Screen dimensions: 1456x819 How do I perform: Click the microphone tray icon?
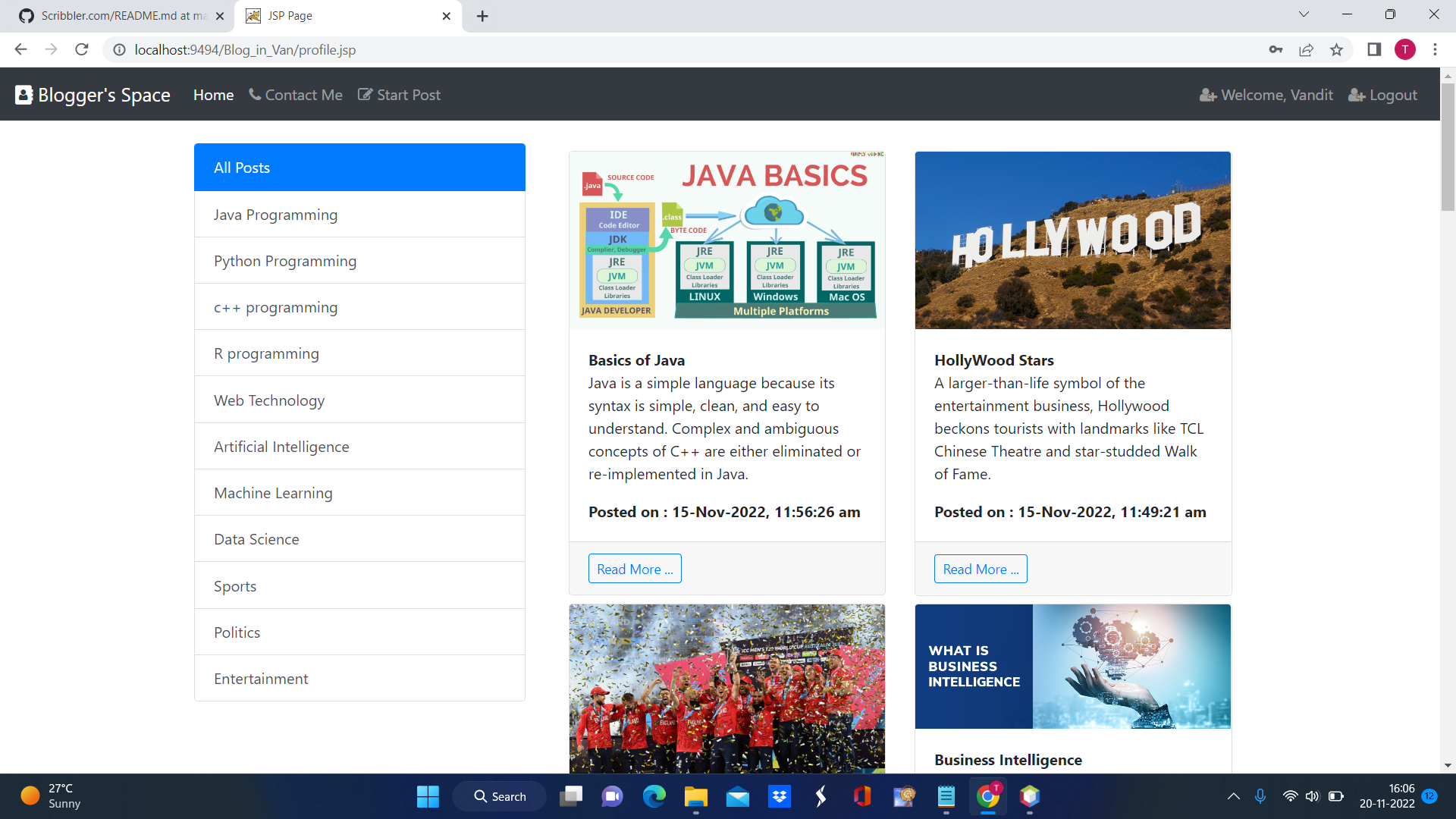coord(1260,796)
